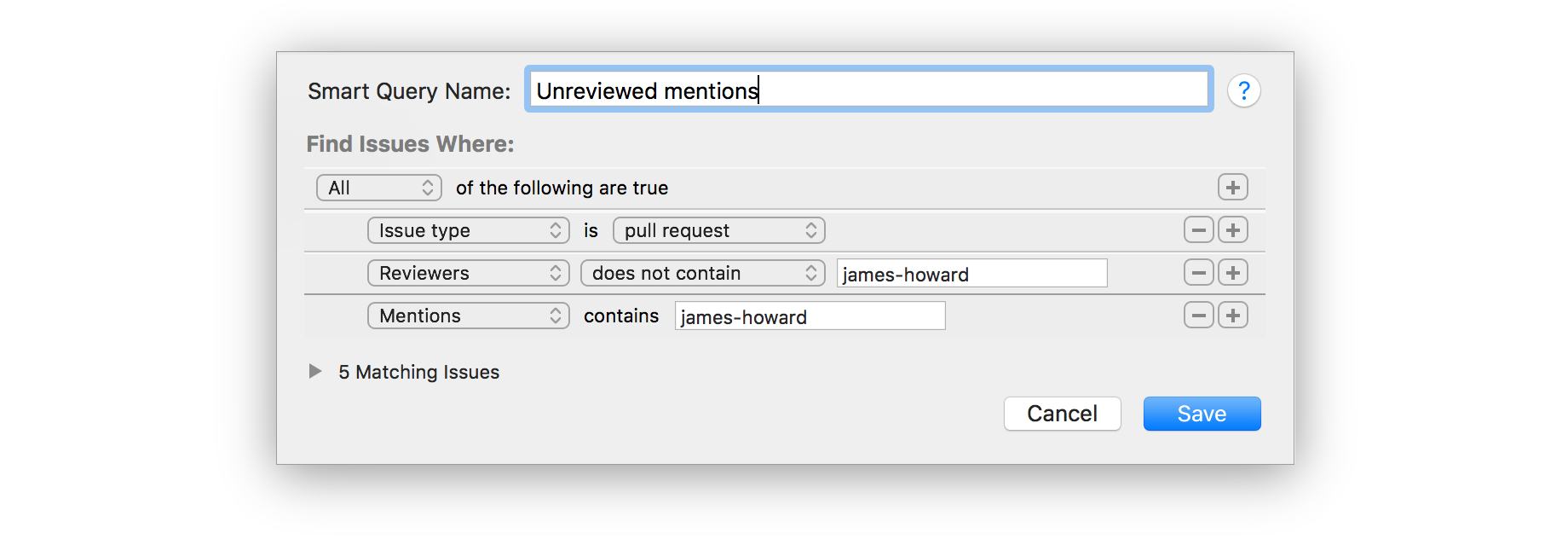1568x539 pixels.
Task: Click the Reviewers james-howard value field
Action: pos(971,273)
